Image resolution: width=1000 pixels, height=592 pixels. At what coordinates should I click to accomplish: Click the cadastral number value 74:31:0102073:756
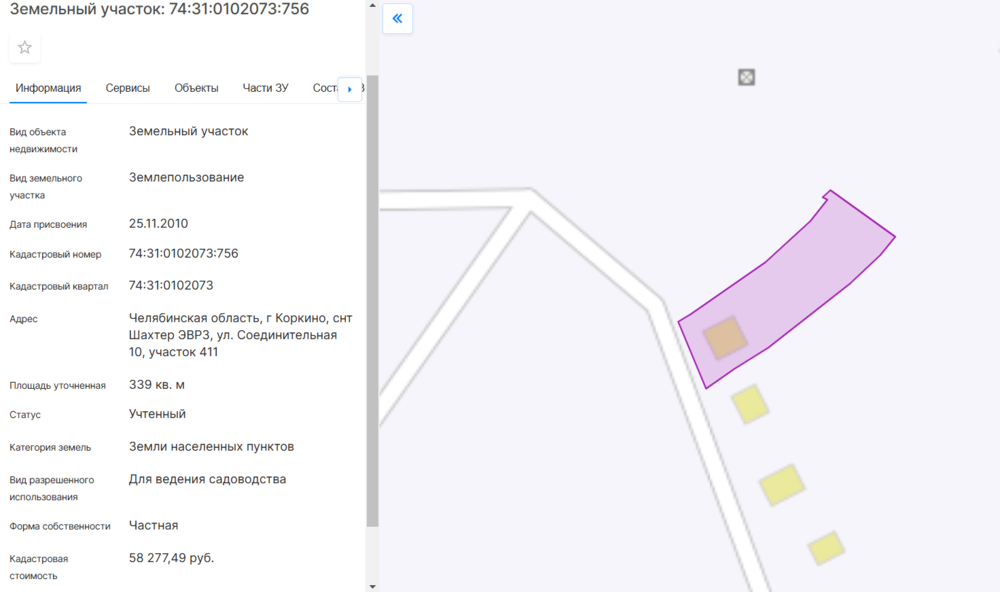point(184,253)
